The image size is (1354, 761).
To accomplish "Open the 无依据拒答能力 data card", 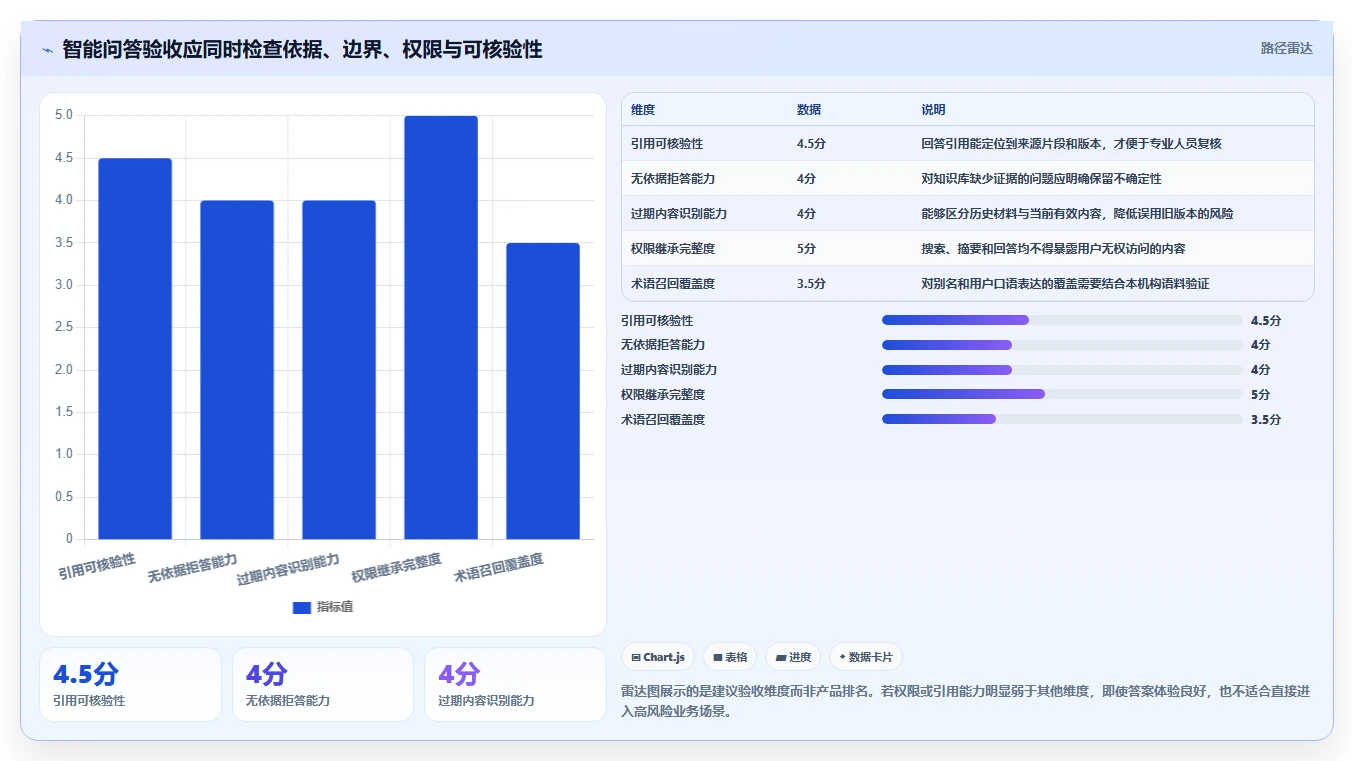I will [x=323, y=684].
